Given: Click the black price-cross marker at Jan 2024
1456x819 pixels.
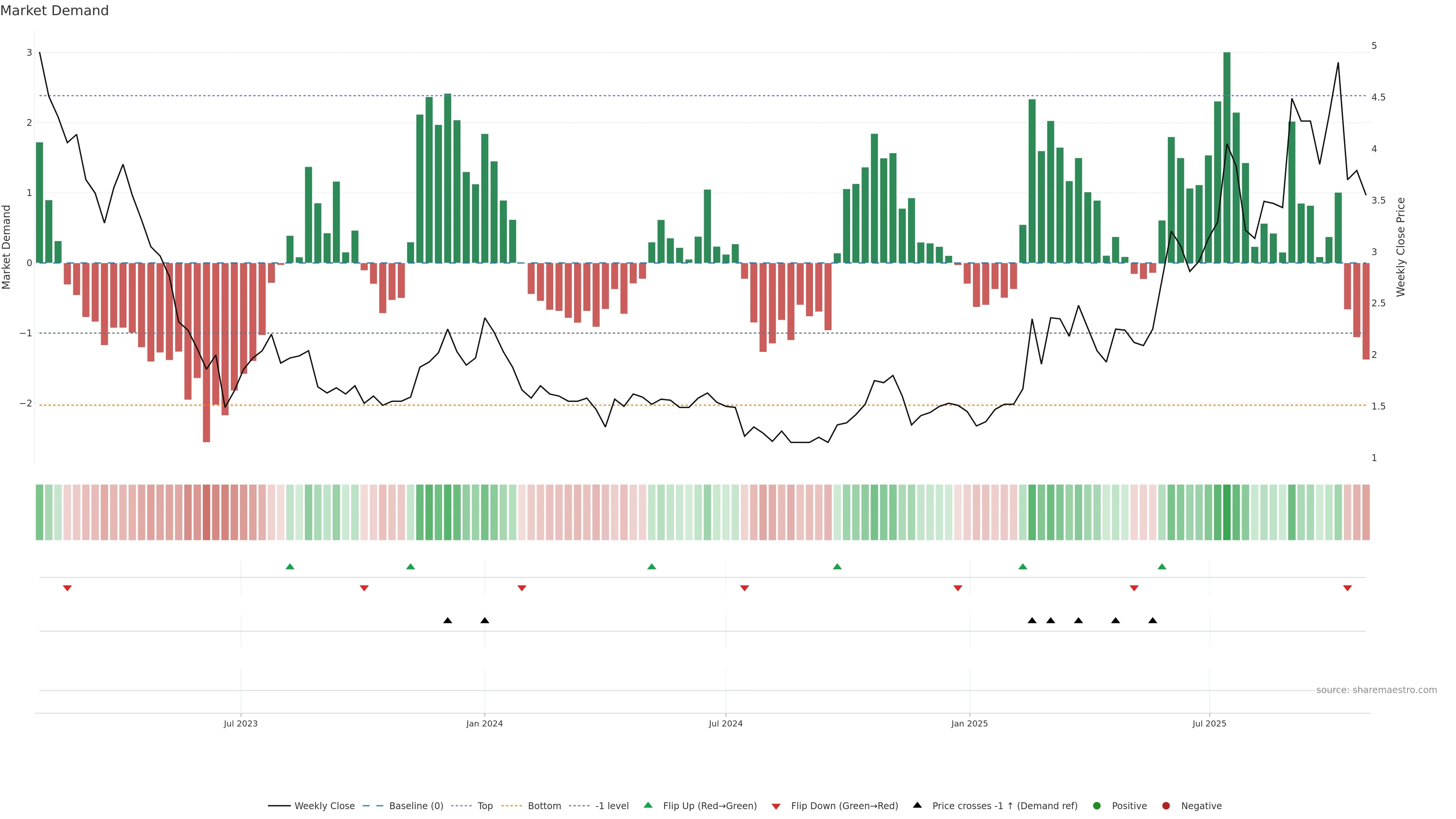Looking at the screenshot, I should coord(485,621).
